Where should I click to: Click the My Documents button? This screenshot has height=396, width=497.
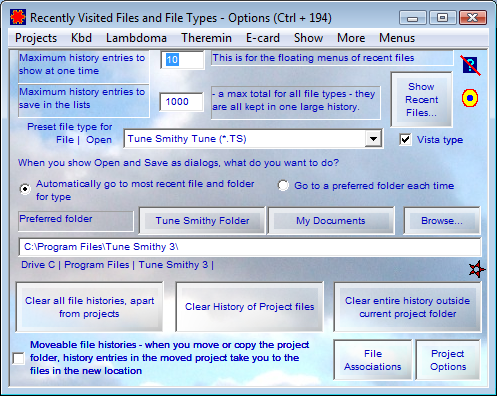click(x=331, y=221)
